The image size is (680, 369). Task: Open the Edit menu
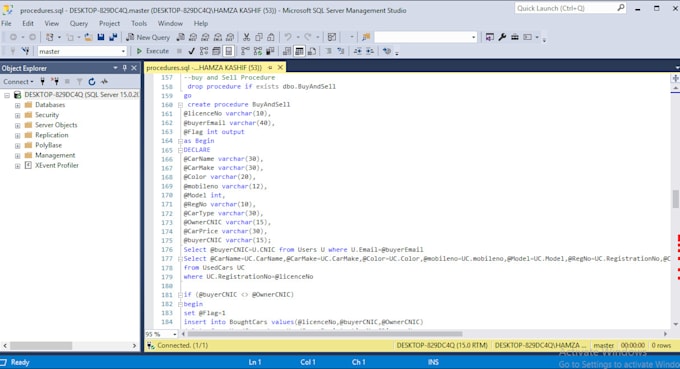pyautogui.click(x=28, y=23)
